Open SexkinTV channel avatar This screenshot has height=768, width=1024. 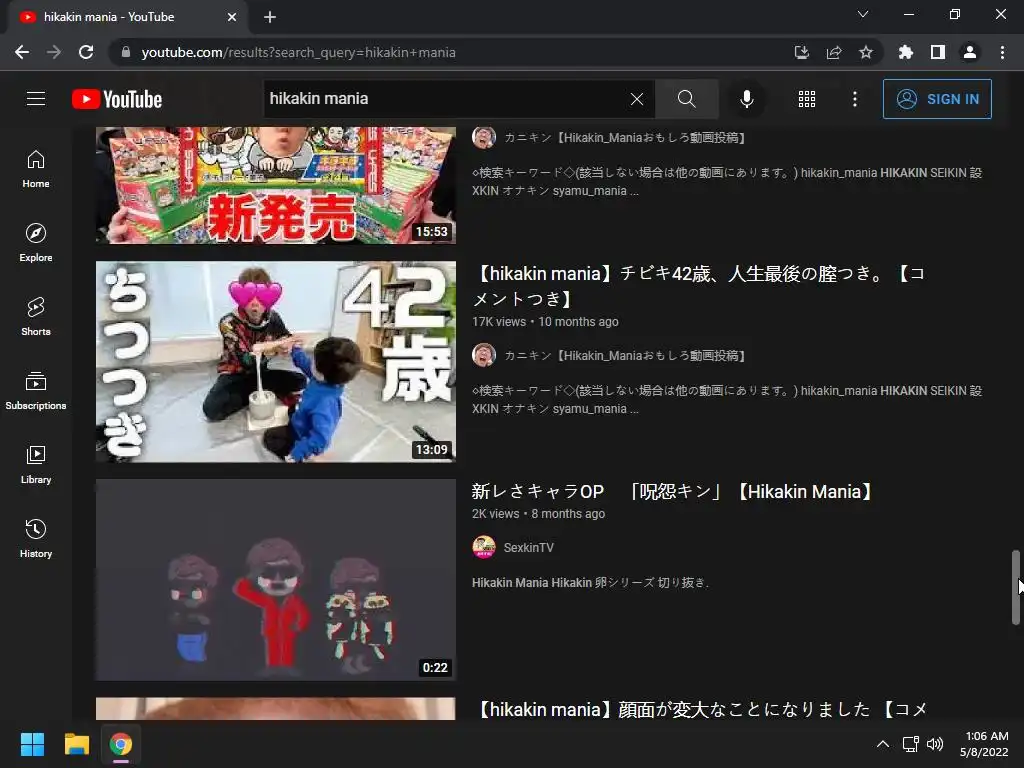484,547
